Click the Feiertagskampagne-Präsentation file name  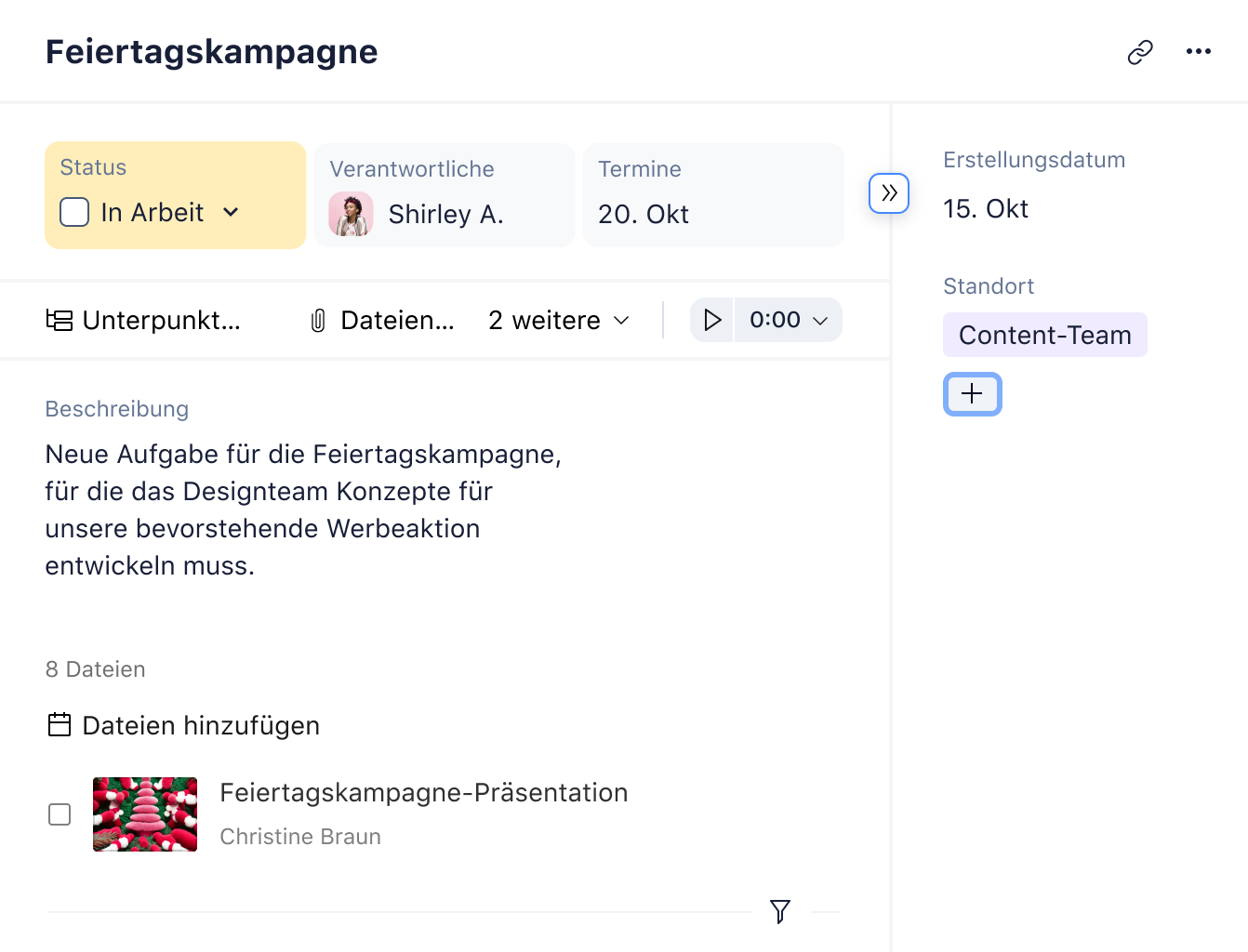click(x=424, y=792)
